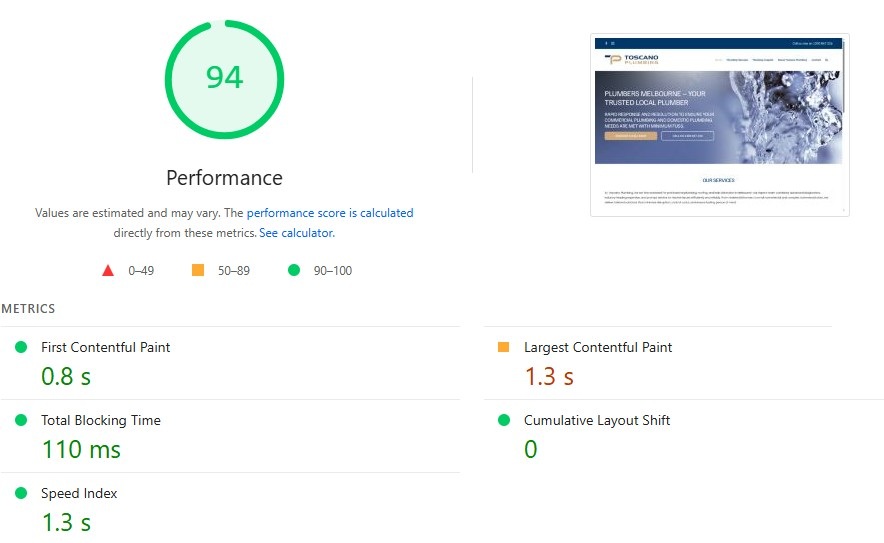
Task: Click the '0' layout shift value
Action: (x=531, y=449)
